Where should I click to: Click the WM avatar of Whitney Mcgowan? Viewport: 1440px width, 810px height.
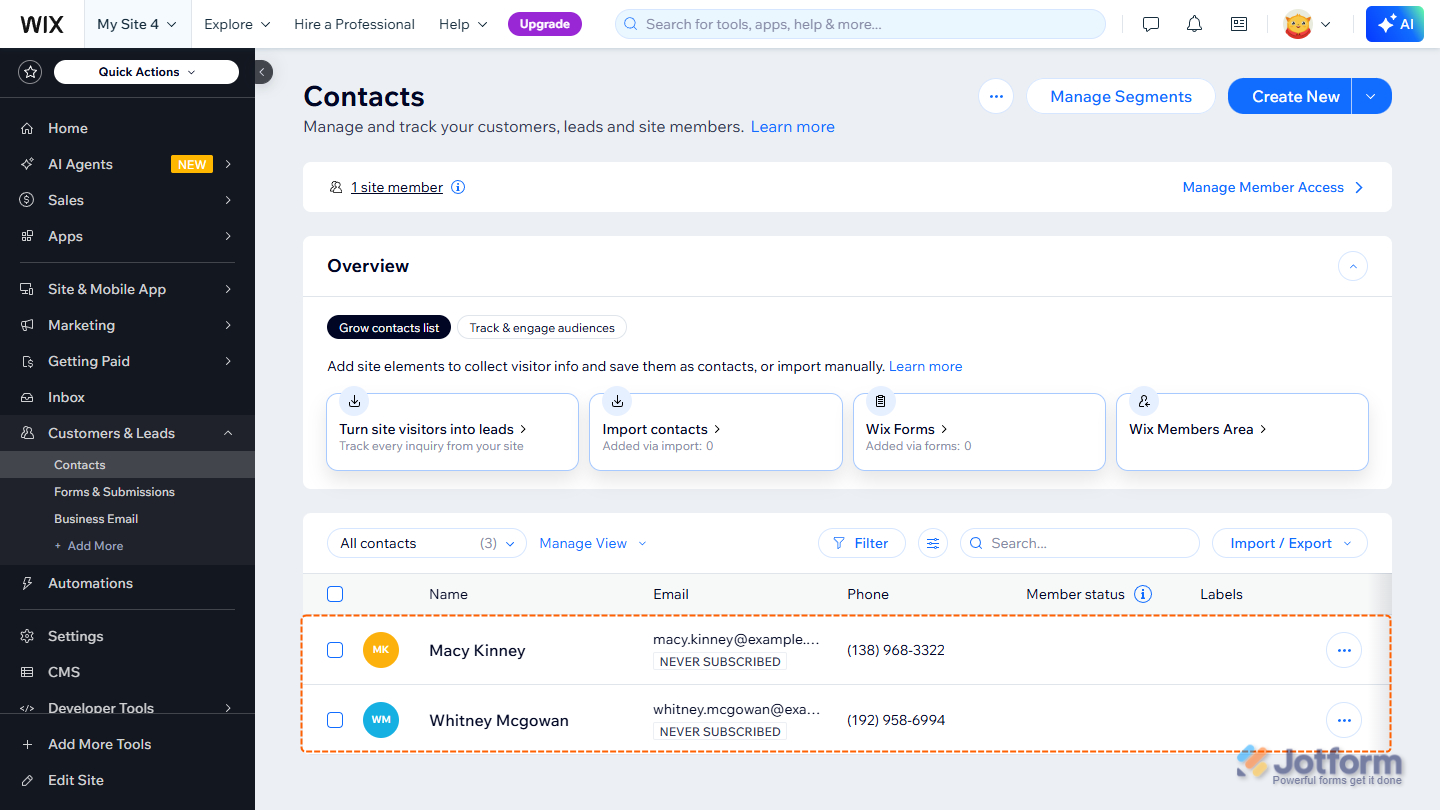click(381, 720)
